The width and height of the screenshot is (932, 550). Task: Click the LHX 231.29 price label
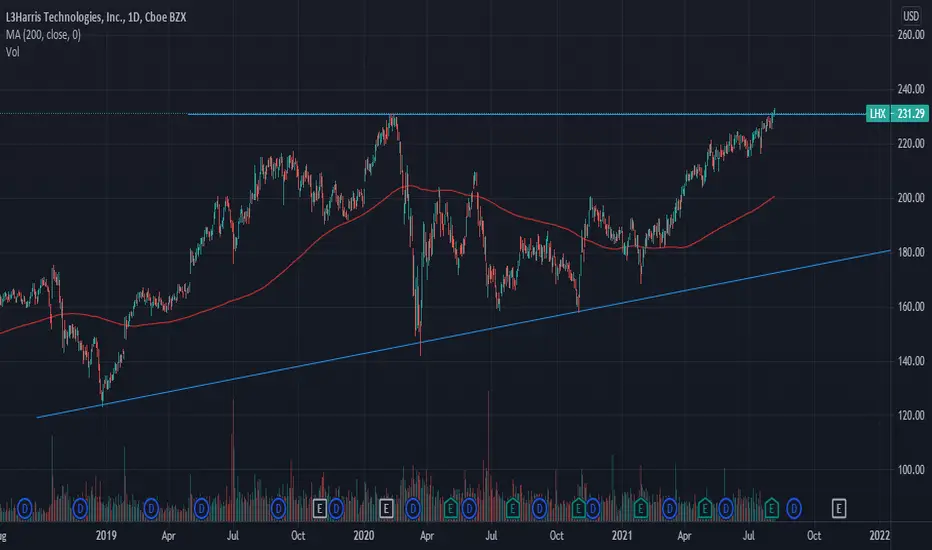[x=897, y=114]
